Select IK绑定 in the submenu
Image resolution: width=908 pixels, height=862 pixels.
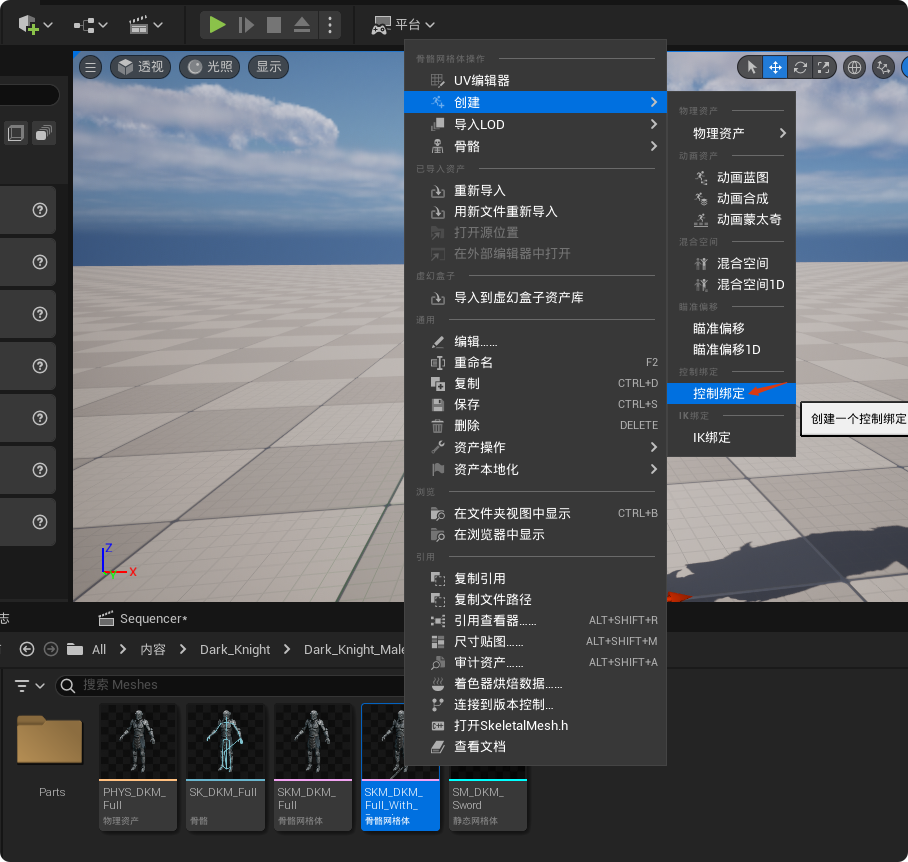coord(731,437)
